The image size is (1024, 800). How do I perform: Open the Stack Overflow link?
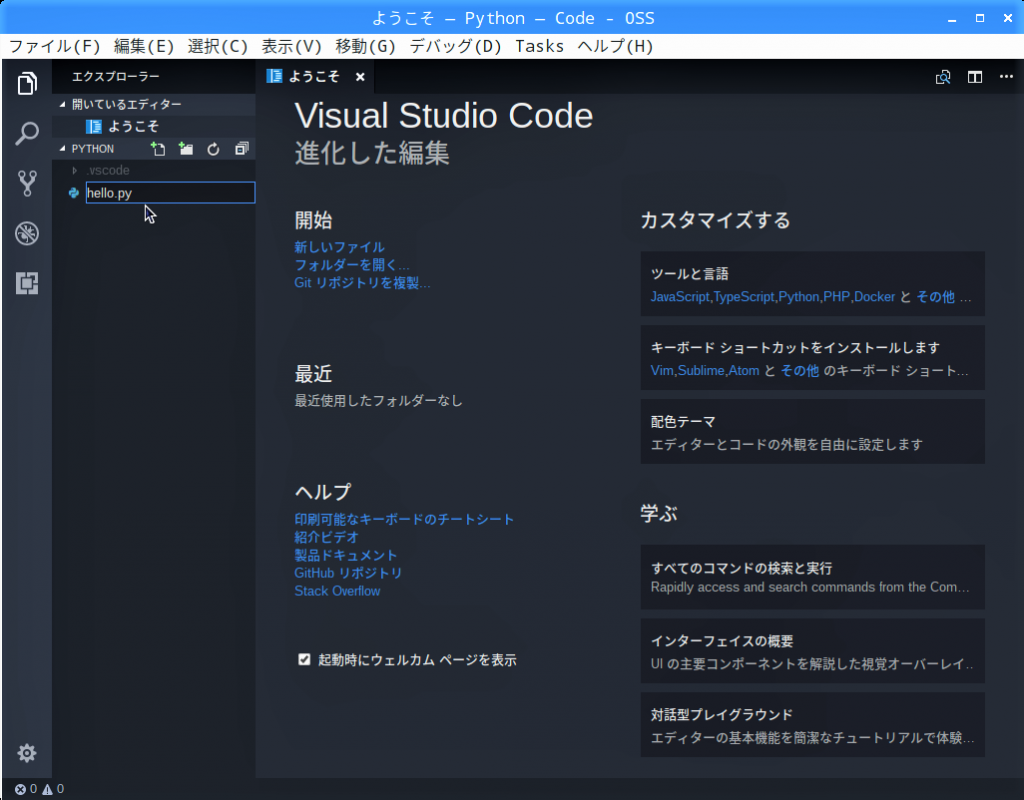pos(337,591)
